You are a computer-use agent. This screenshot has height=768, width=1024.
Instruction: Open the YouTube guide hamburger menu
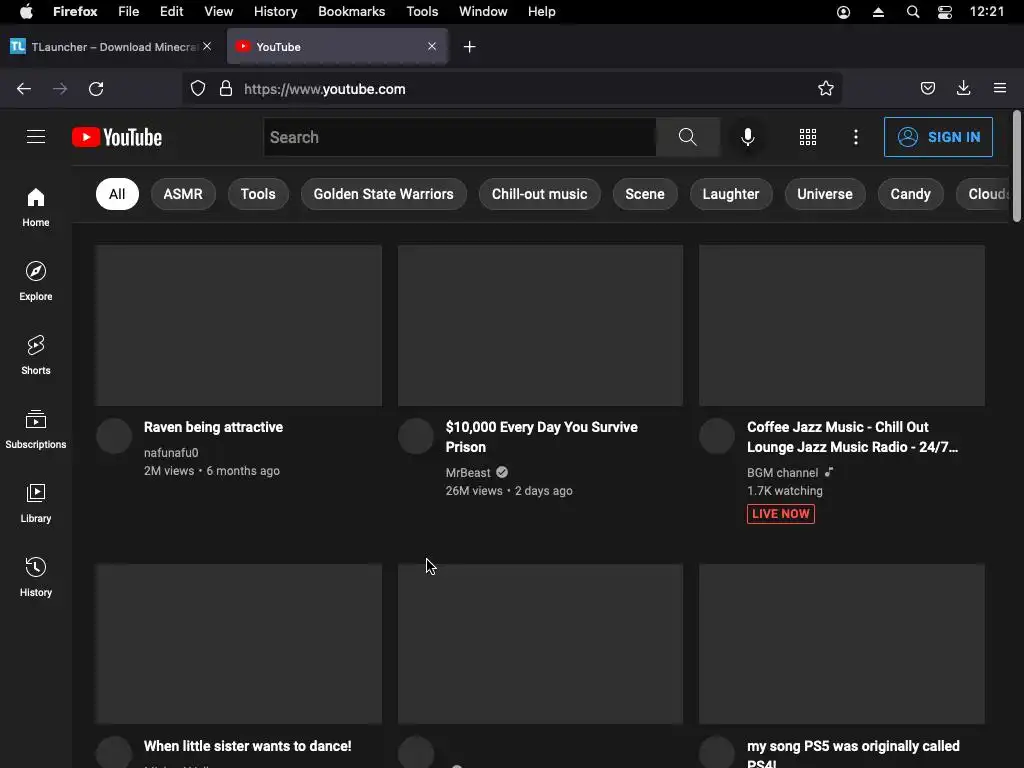pyautogui.click(x=36, y=136)
